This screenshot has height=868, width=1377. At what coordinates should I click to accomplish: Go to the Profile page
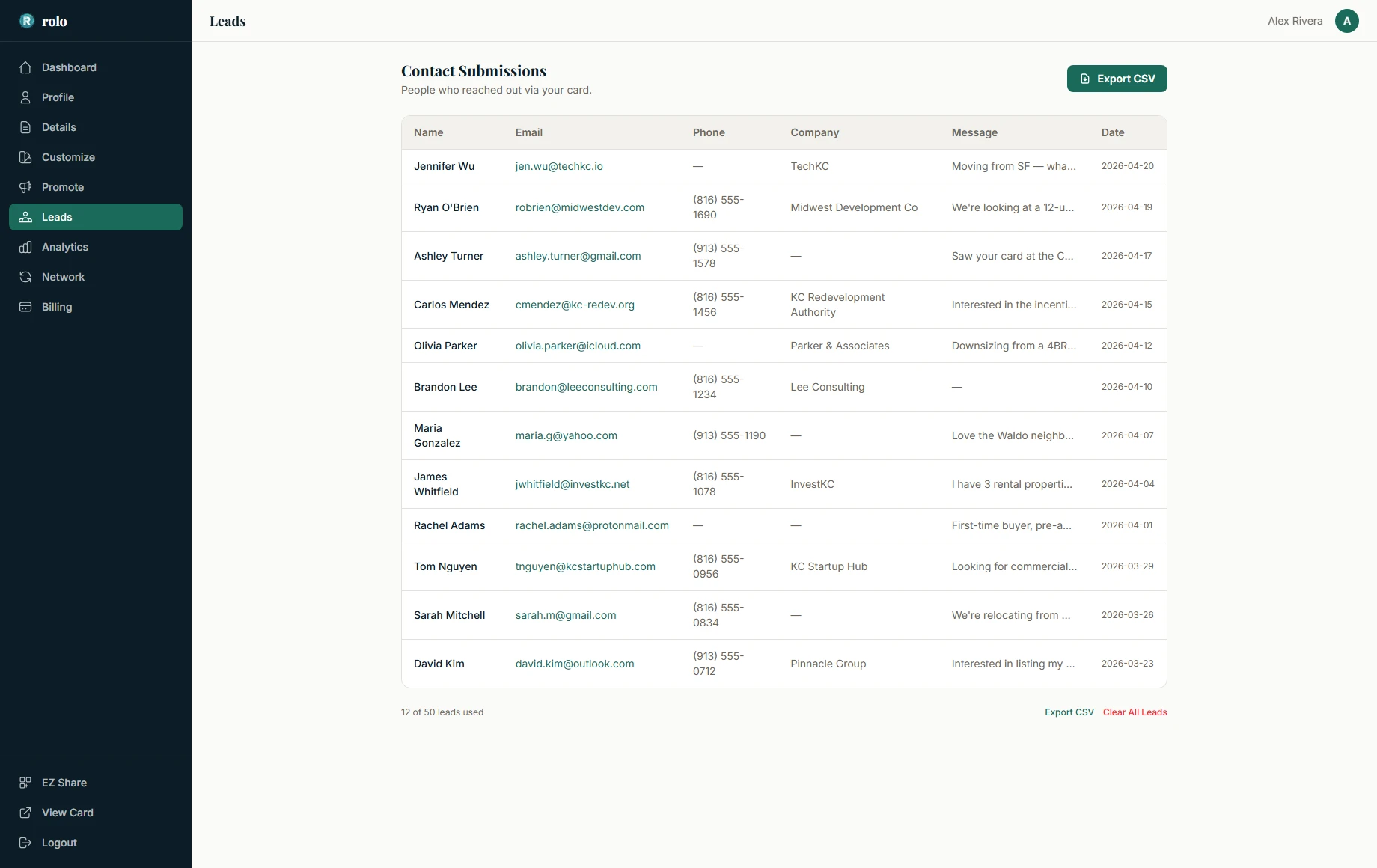pyautogui.click(x=96, y=97)
